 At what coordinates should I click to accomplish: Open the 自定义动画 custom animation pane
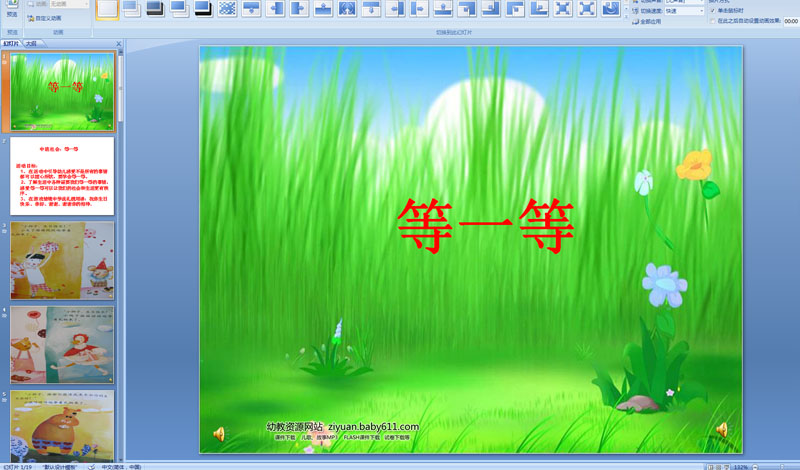(44, 18)
